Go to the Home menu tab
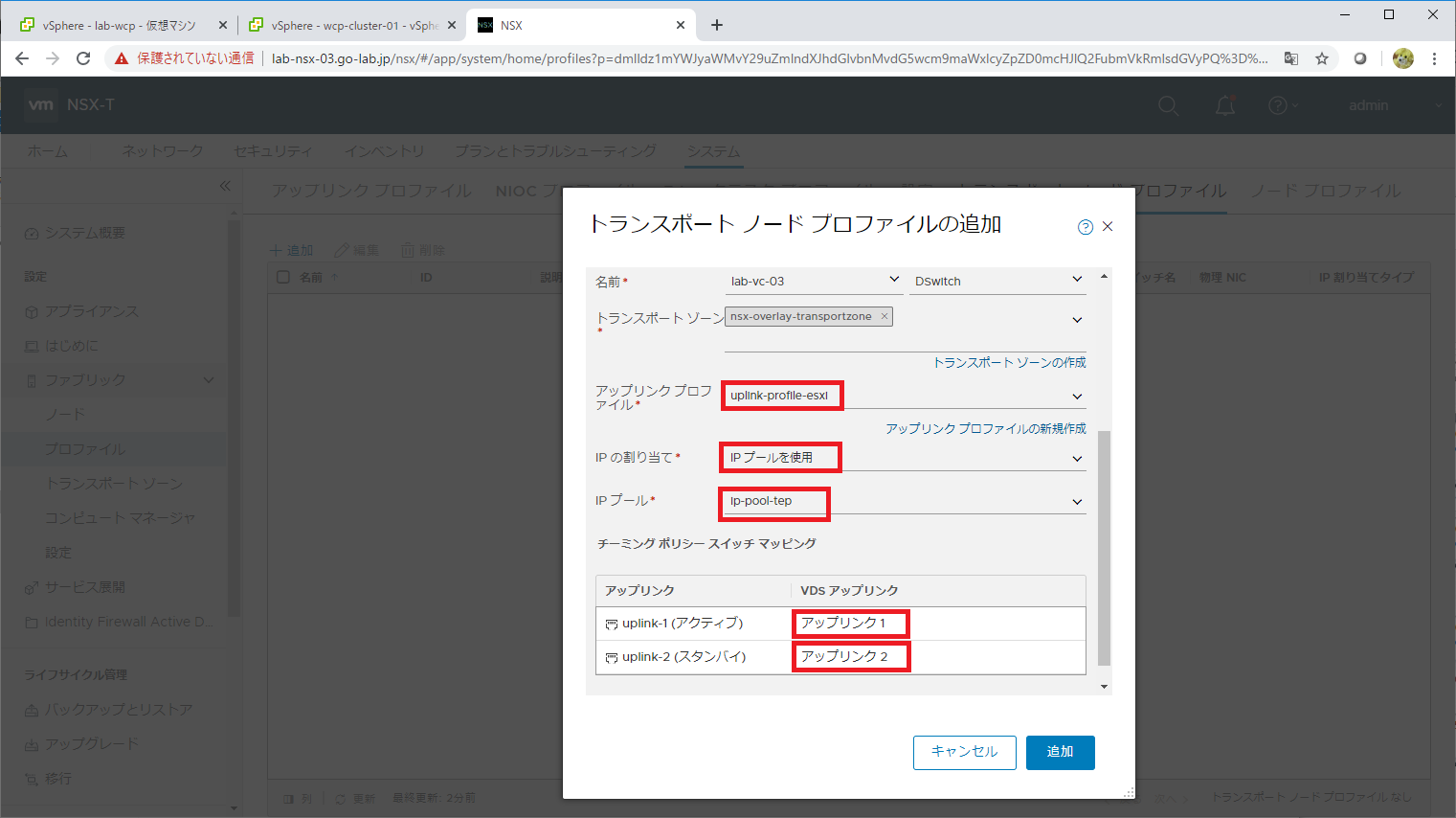Screen dimensions: 1456x818 [x=48, y=151]
